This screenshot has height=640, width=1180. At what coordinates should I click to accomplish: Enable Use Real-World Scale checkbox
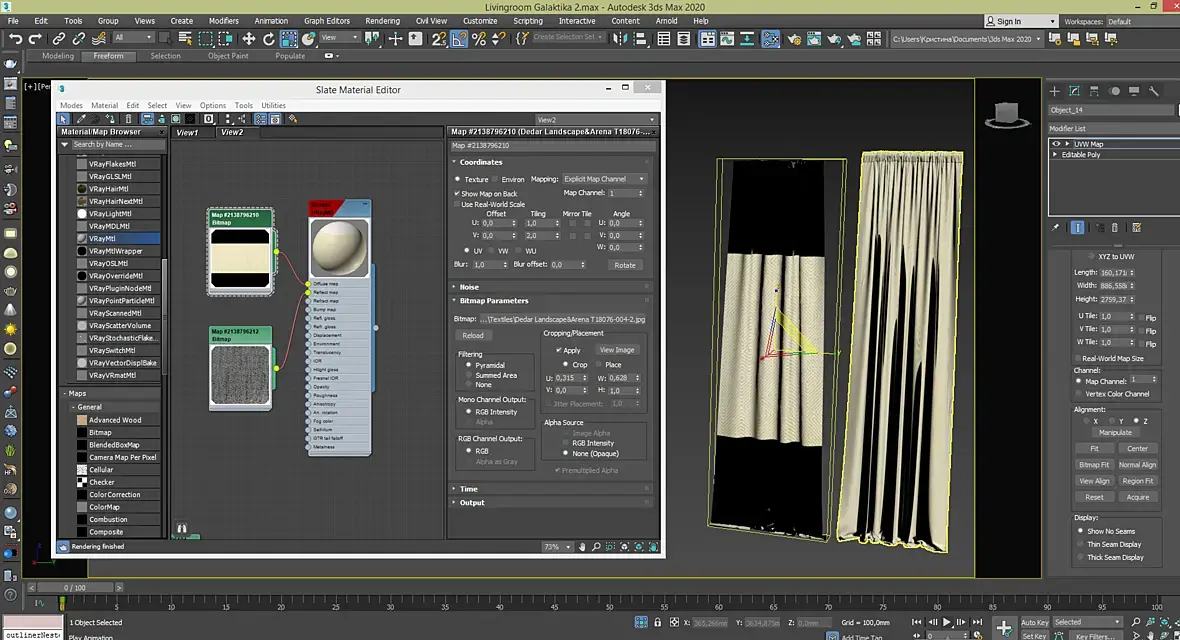pos(457,204)
